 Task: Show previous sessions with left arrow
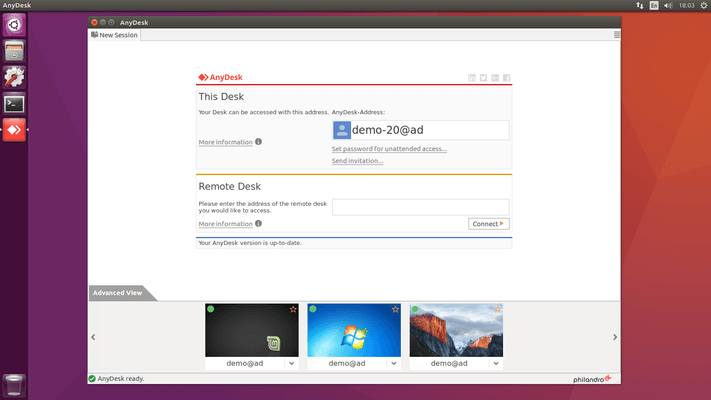point(93,337)
